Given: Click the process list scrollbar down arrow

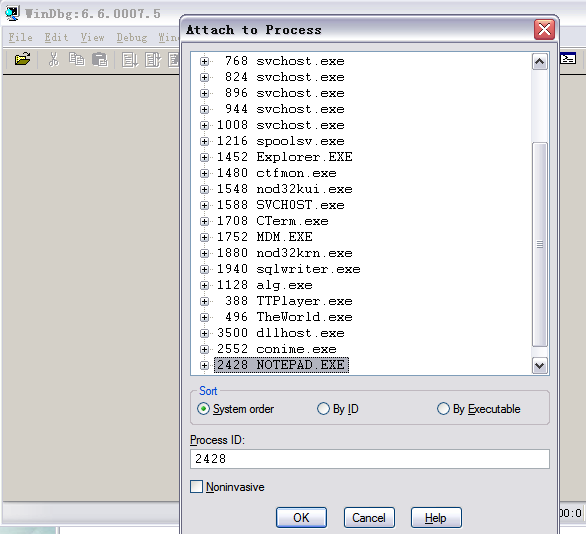Looking at the screenshot, I should tap(540, 365).
